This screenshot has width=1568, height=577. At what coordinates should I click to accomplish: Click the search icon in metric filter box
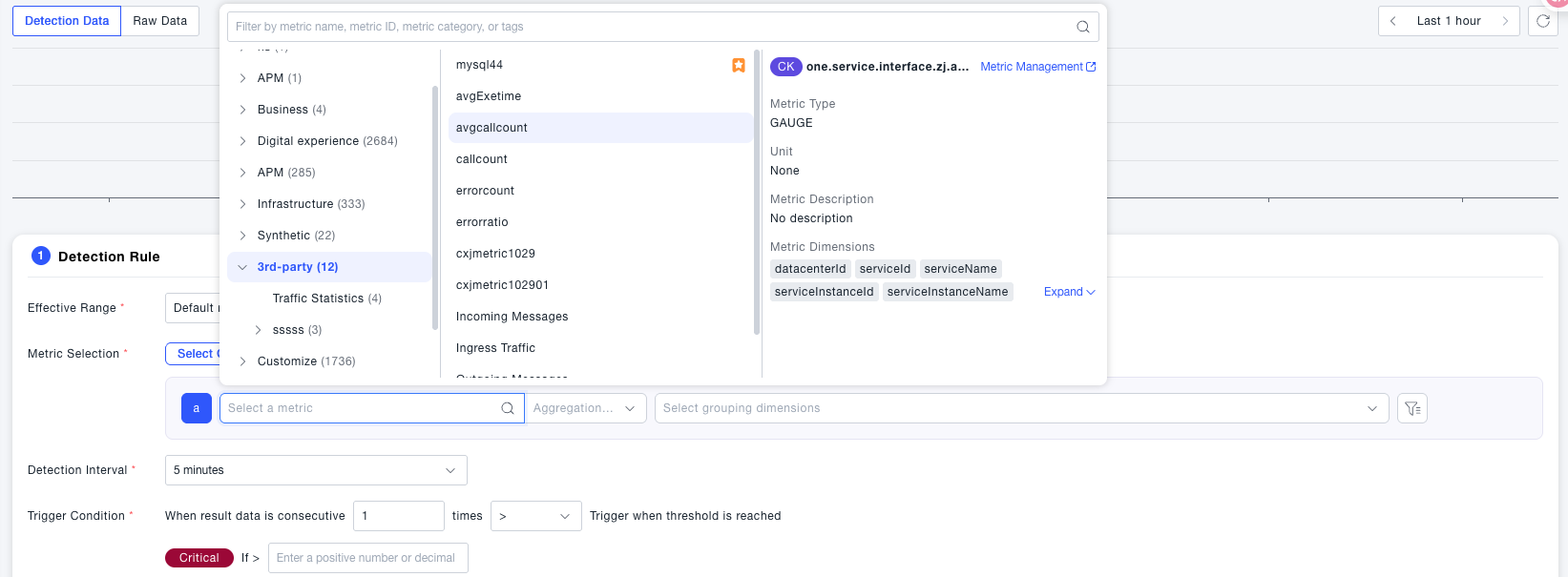tap(1082, 27)
